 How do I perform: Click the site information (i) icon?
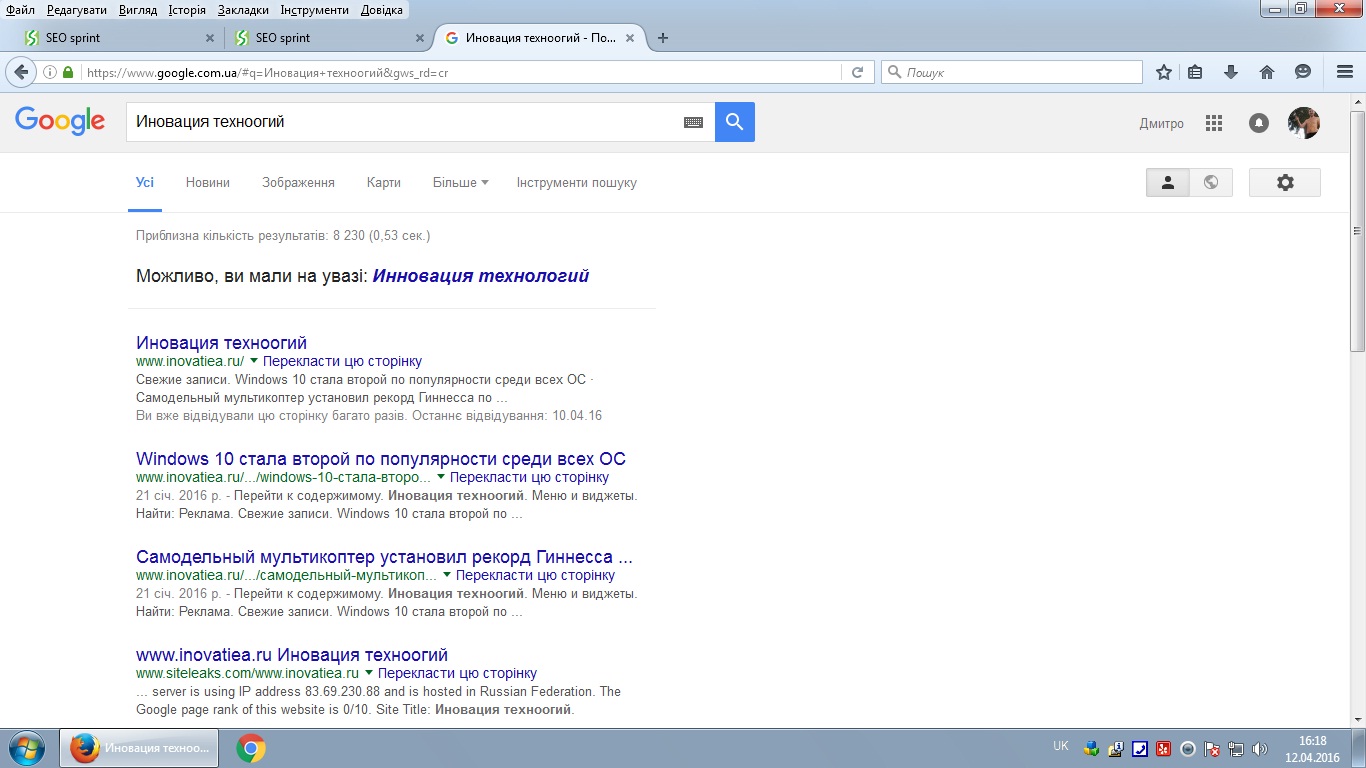(50, 72)
